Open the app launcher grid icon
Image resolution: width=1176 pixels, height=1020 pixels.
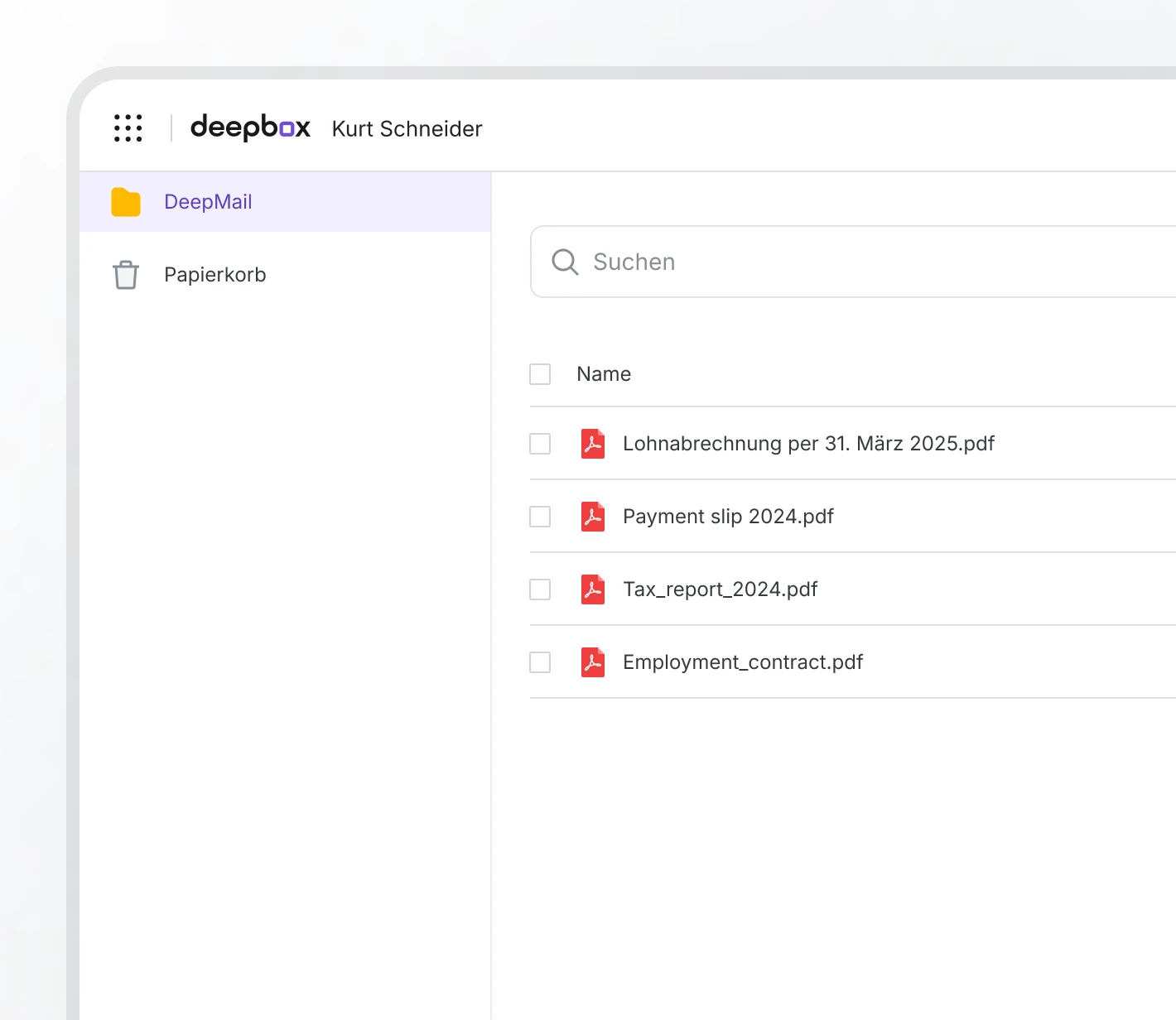coord(128,128)
